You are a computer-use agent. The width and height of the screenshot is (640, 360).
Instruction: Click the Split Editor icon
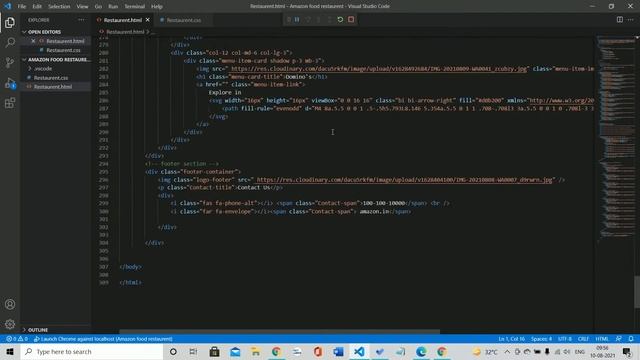point(620,20)
